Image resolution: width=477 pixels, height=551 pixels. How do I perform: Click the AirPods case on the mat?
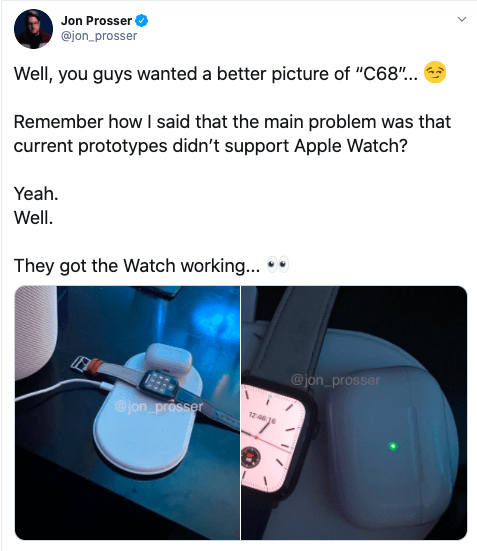169,359
